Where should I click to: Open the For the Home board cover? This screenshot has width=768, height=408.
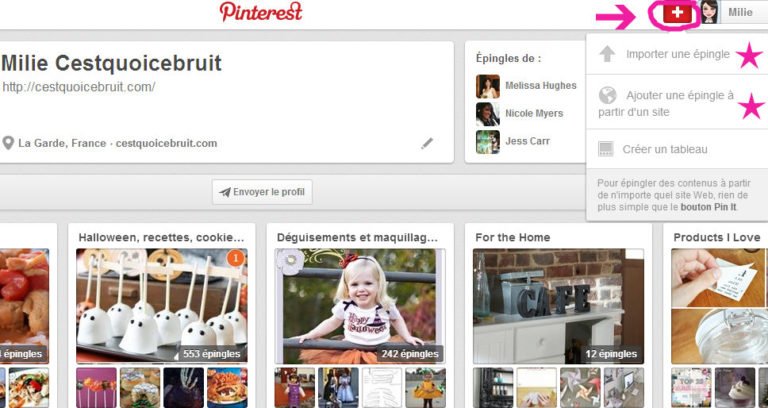558,306
